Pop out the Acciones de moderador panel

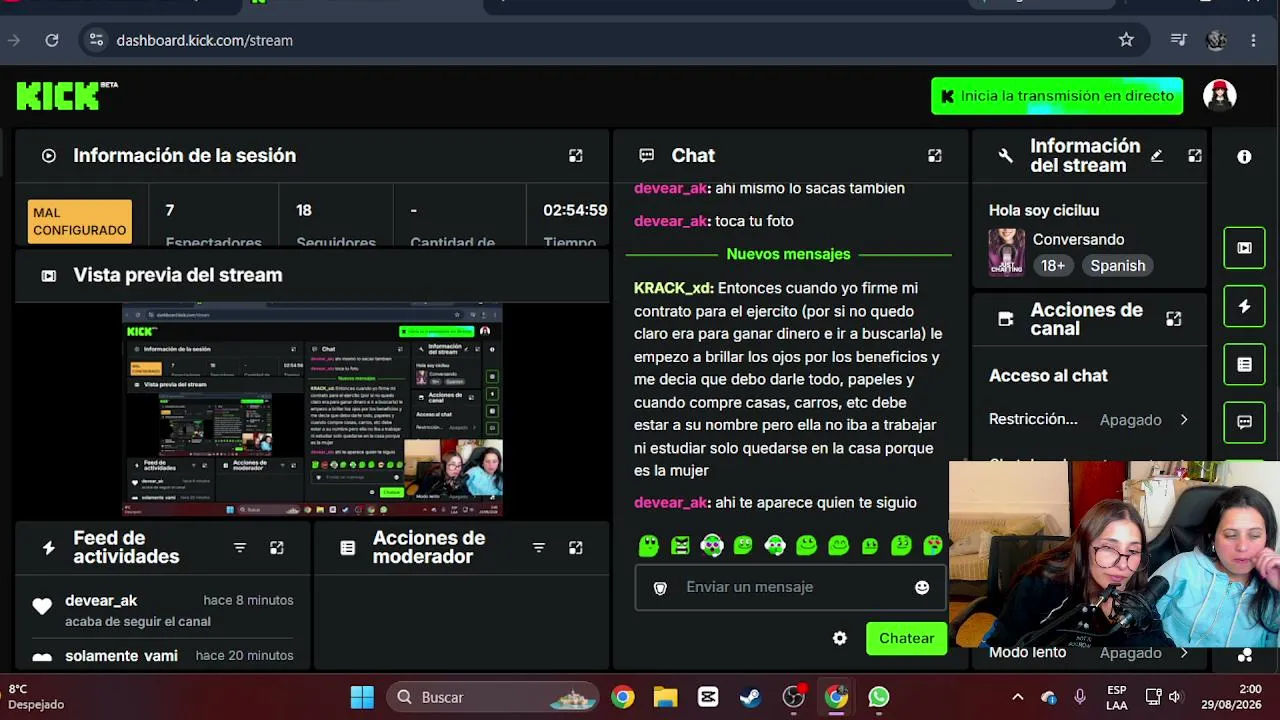[576, 548]
